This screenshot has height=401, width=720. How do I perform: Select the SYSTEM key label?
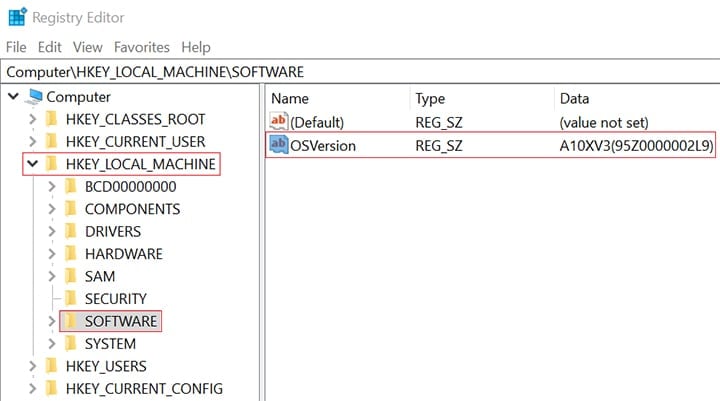pos(110,344)
